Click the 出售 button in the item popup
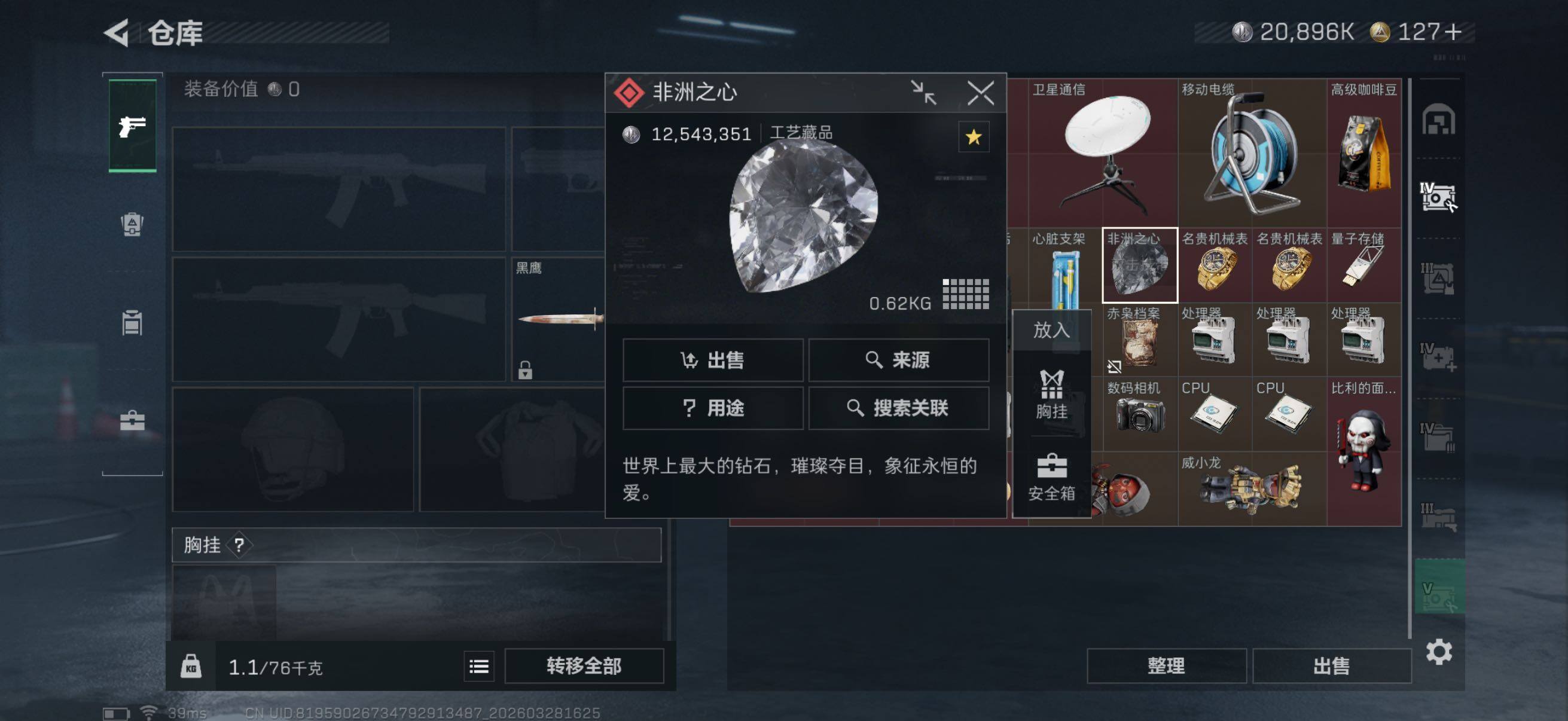The height and width of the screenshot is (721, 1568). click(713, 360)
